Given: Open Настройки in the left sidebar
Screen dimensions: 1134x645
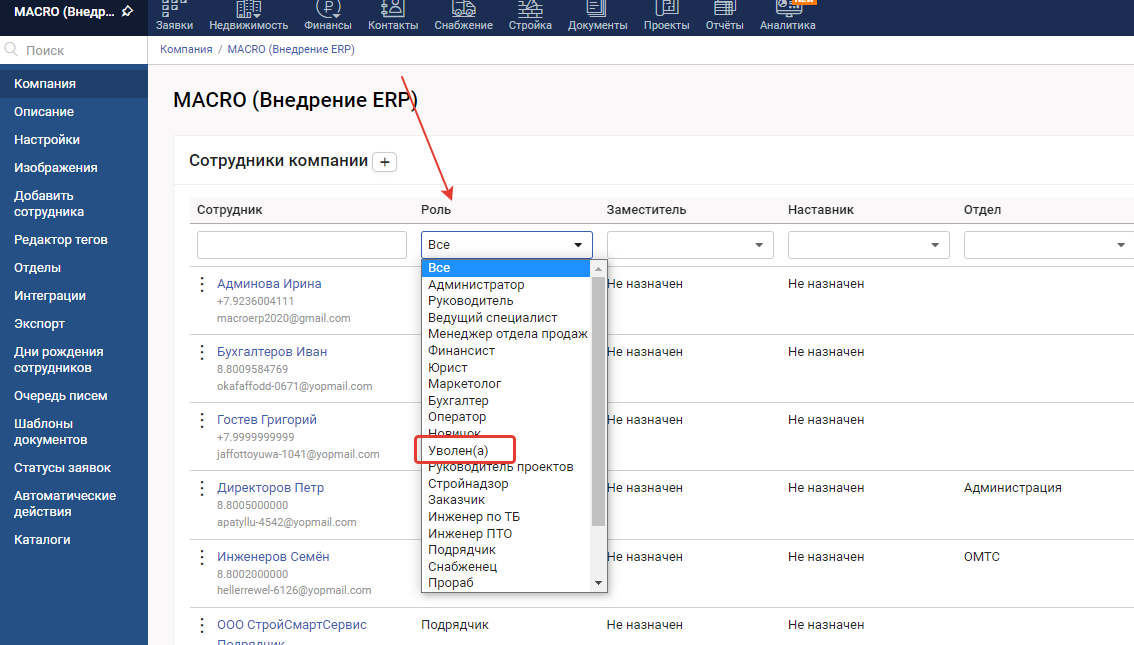Looking at the screenshot, I should pos(47,140).
